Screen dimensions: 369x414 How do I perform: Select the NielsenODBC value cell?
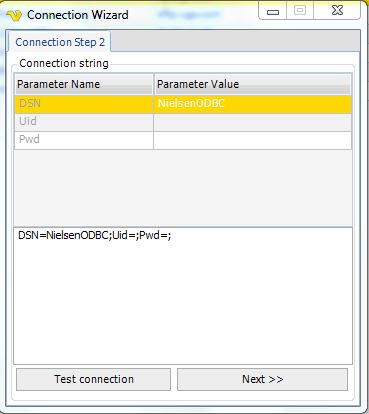tap(253, 104)
